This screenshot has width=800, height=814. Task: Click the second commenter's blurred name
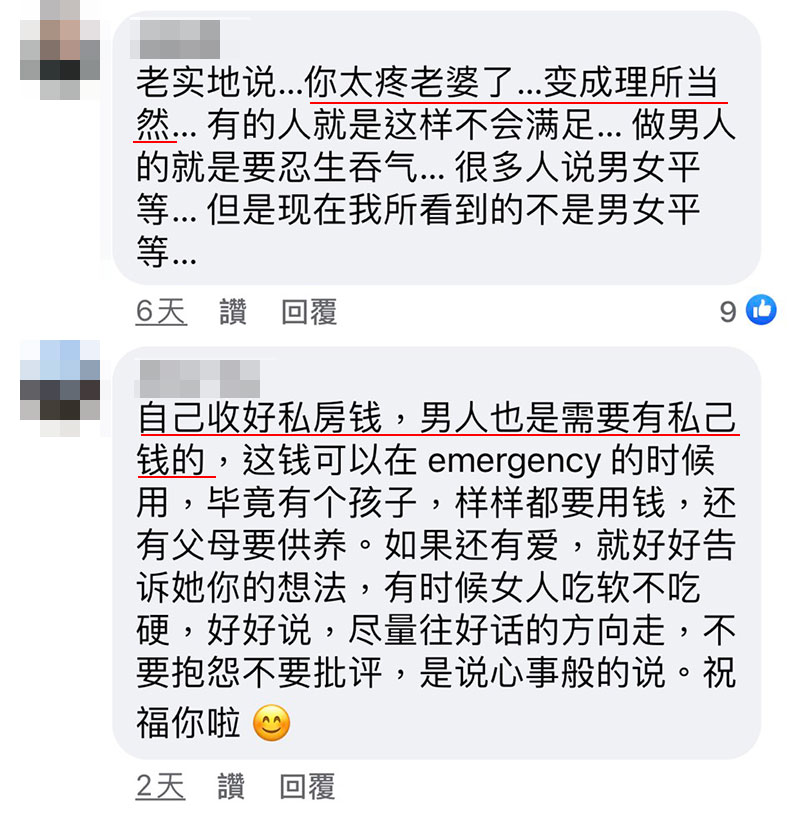(x=197, y=378)
